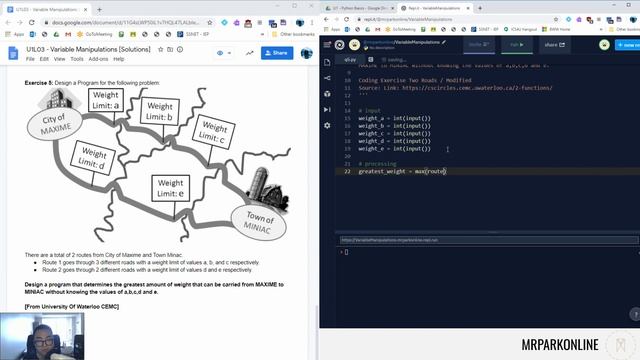Click the share button in Repl.it header
Screen dimensions: 640x360
[554, 44]
